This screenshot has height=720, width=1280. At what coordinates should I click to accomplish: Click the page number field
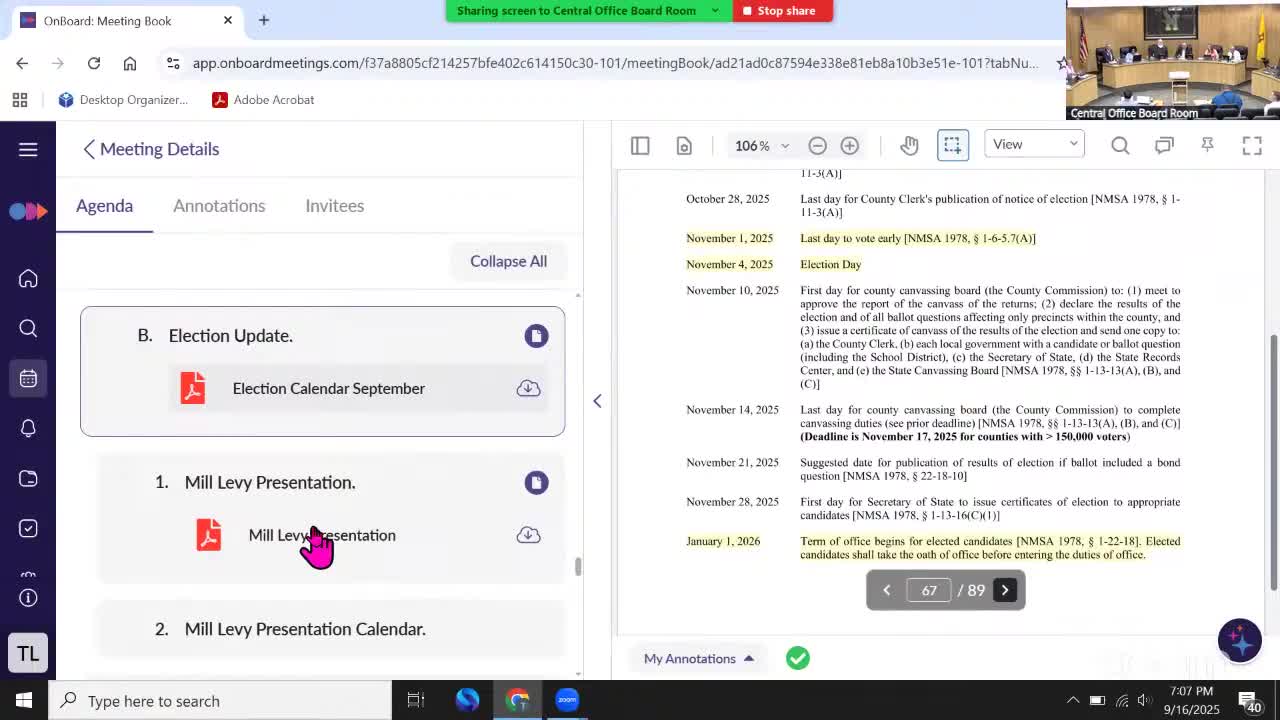[x=929, y=590]
